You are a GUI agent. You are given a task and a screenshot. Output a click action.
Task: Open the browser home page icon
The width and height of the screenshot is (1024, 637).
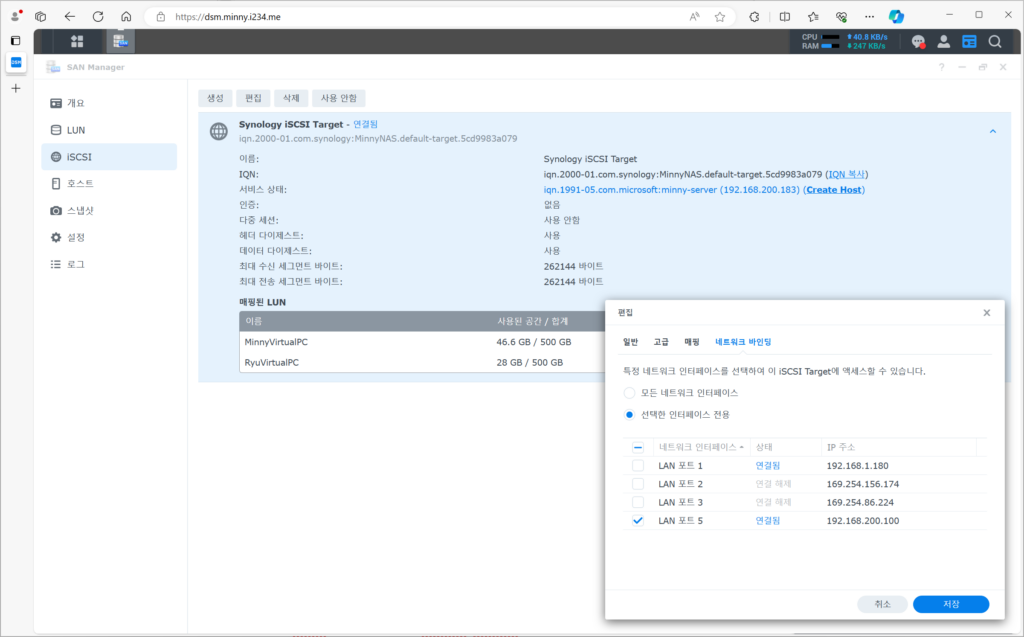coord(126,17)
